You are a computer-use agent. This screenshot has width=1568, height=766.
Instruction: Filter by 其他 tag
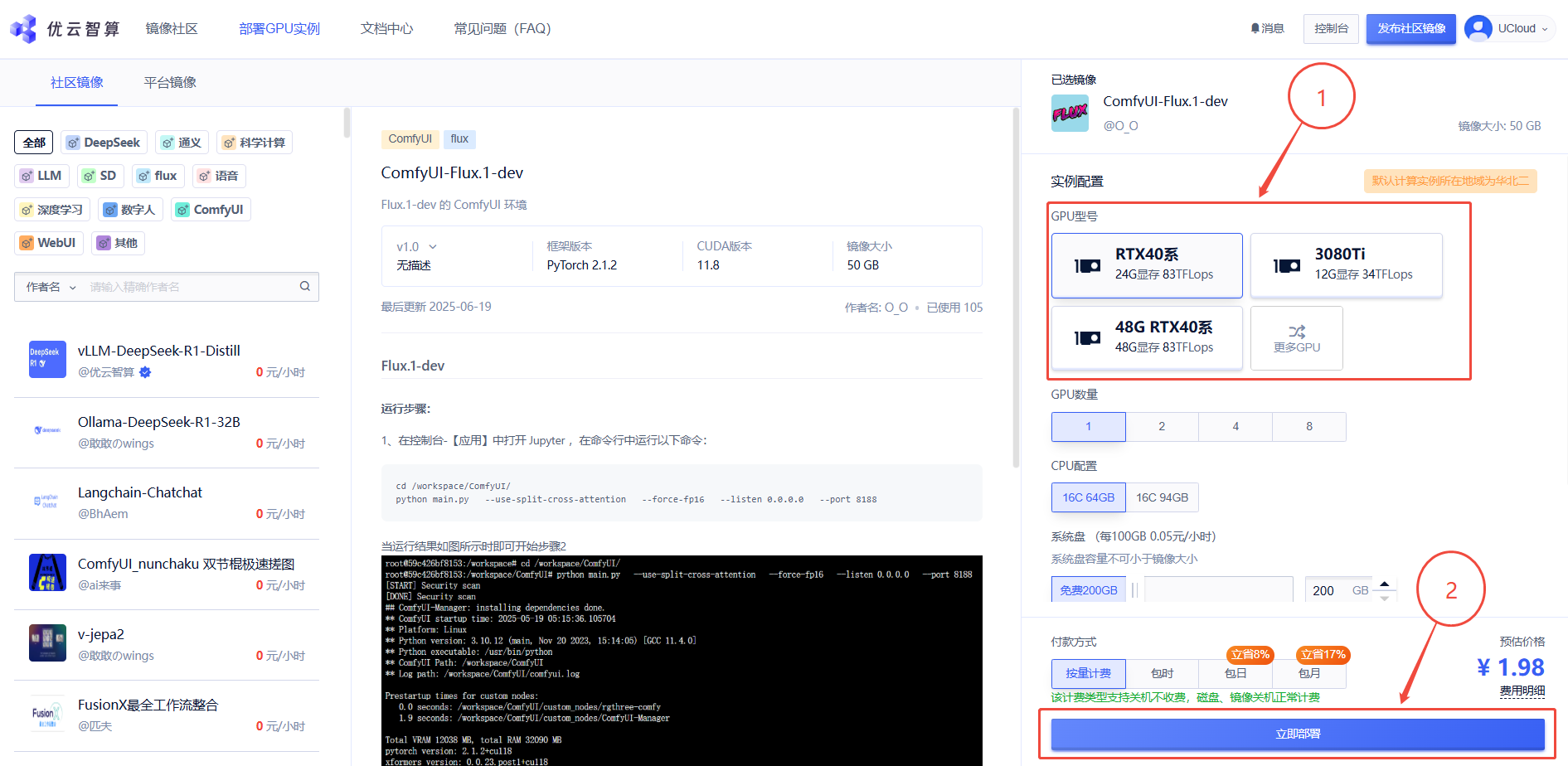coord(119,243)
